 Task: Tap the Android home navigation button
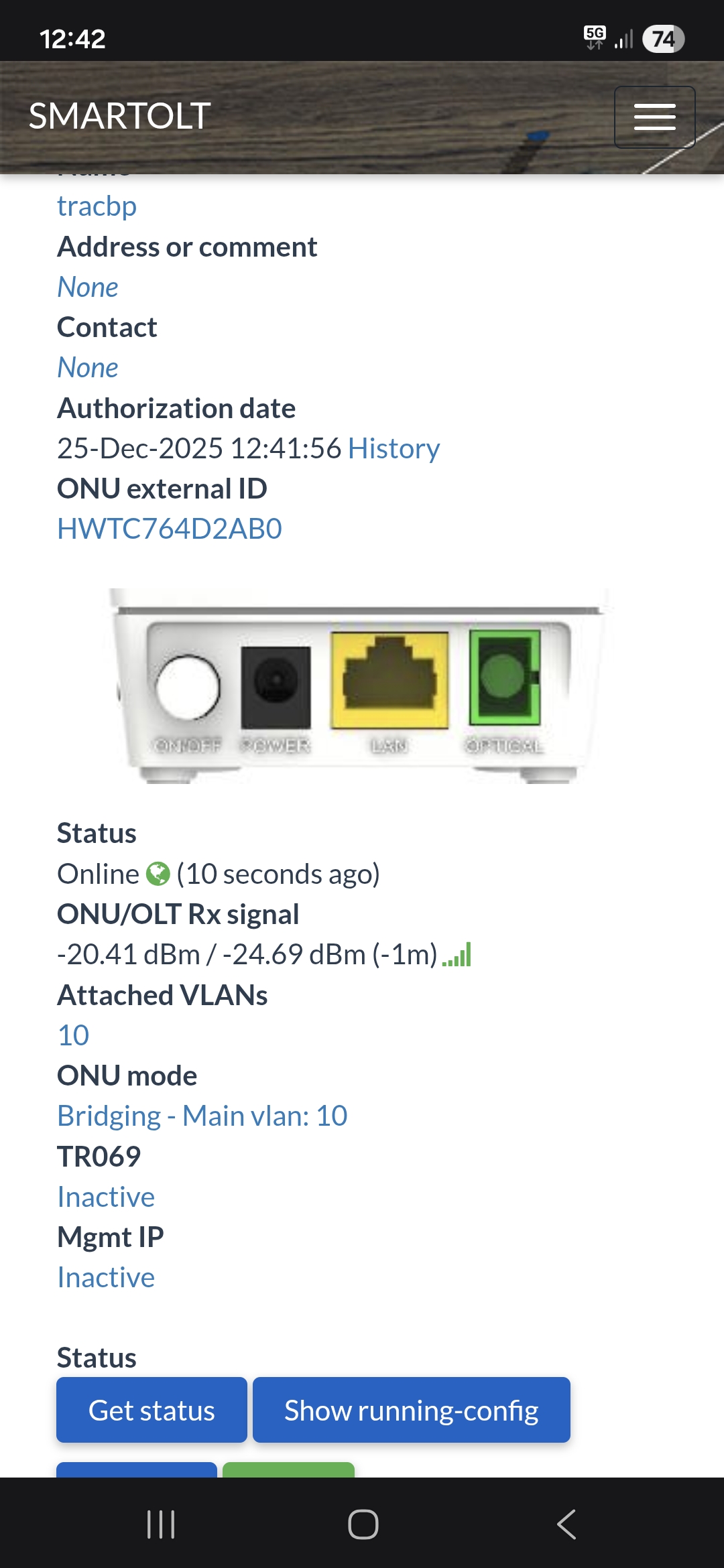pos(363,1524)
